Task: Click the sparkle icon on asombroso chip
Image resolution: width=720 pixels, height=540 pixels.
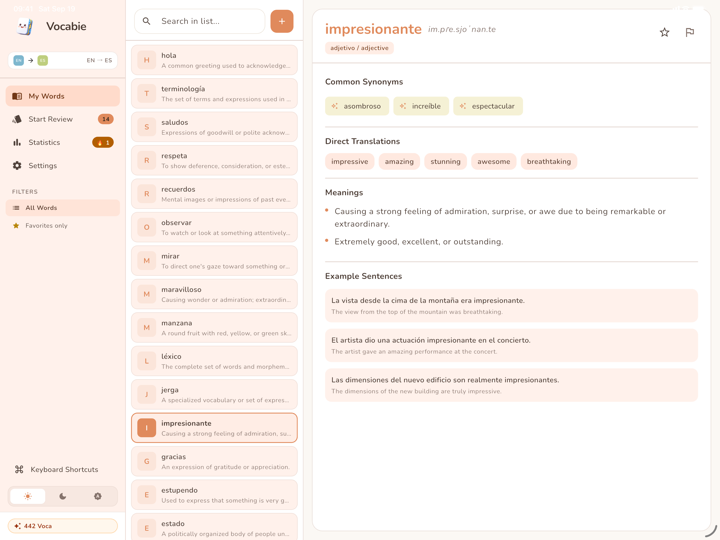Action: (335, 106)
